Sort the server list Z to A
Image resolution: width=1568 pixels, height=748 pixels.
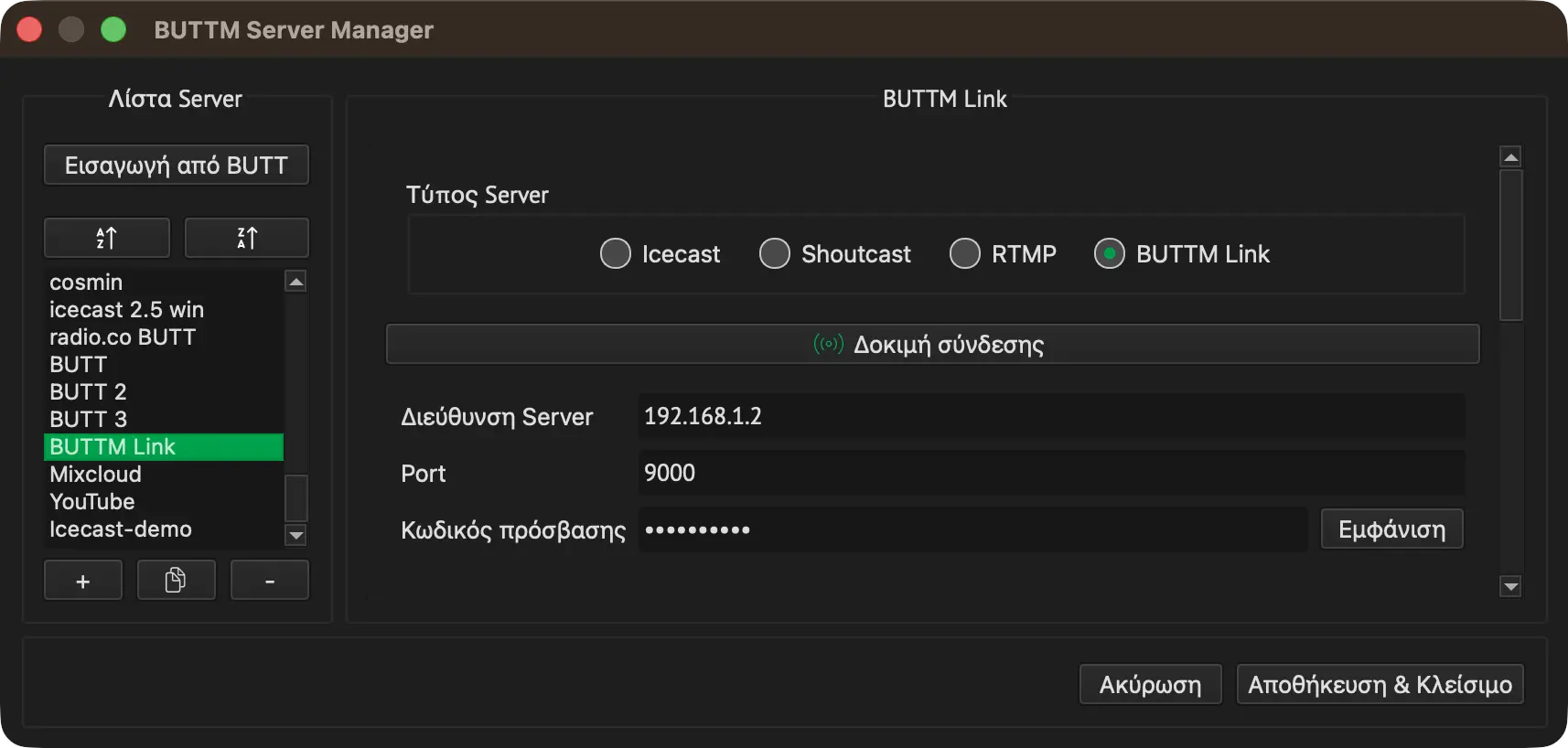point(247,238)
